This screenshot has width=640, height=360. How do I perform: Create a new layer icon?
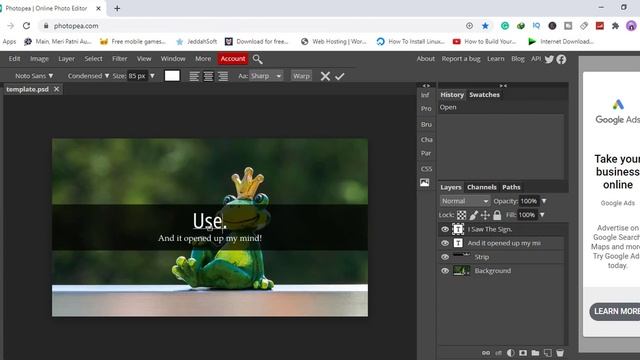point(547,353)
